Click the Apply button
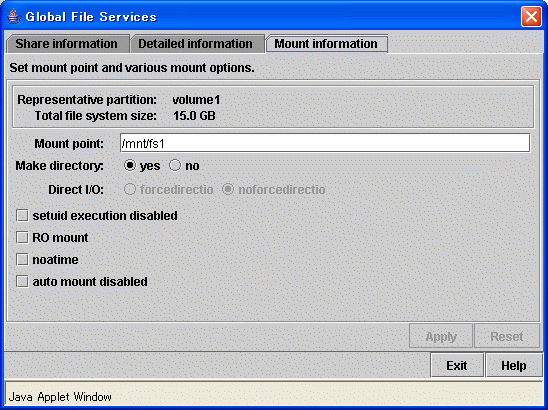The height and width of the screenshot is (410, 548). coord(441,336)
